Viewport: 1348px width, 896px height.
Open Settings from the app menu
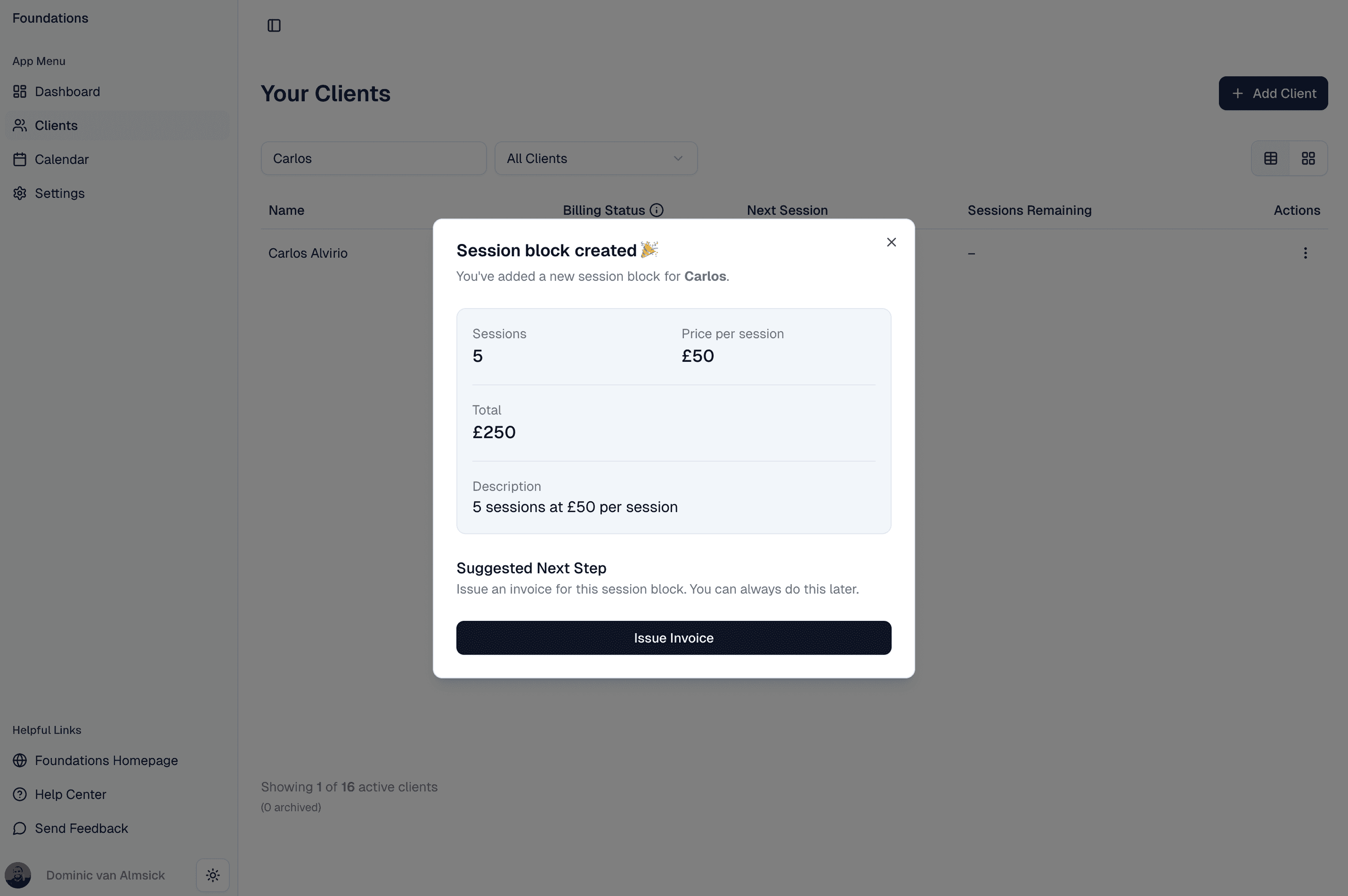pyautogui.click(x=59, y=193)
